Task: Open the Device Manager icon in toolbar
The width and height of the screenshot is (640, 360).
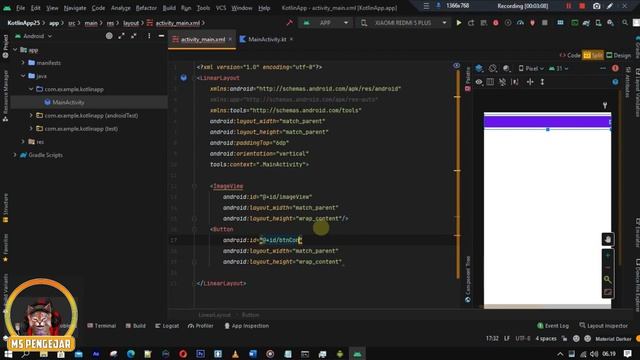Action: coord(598,23)
